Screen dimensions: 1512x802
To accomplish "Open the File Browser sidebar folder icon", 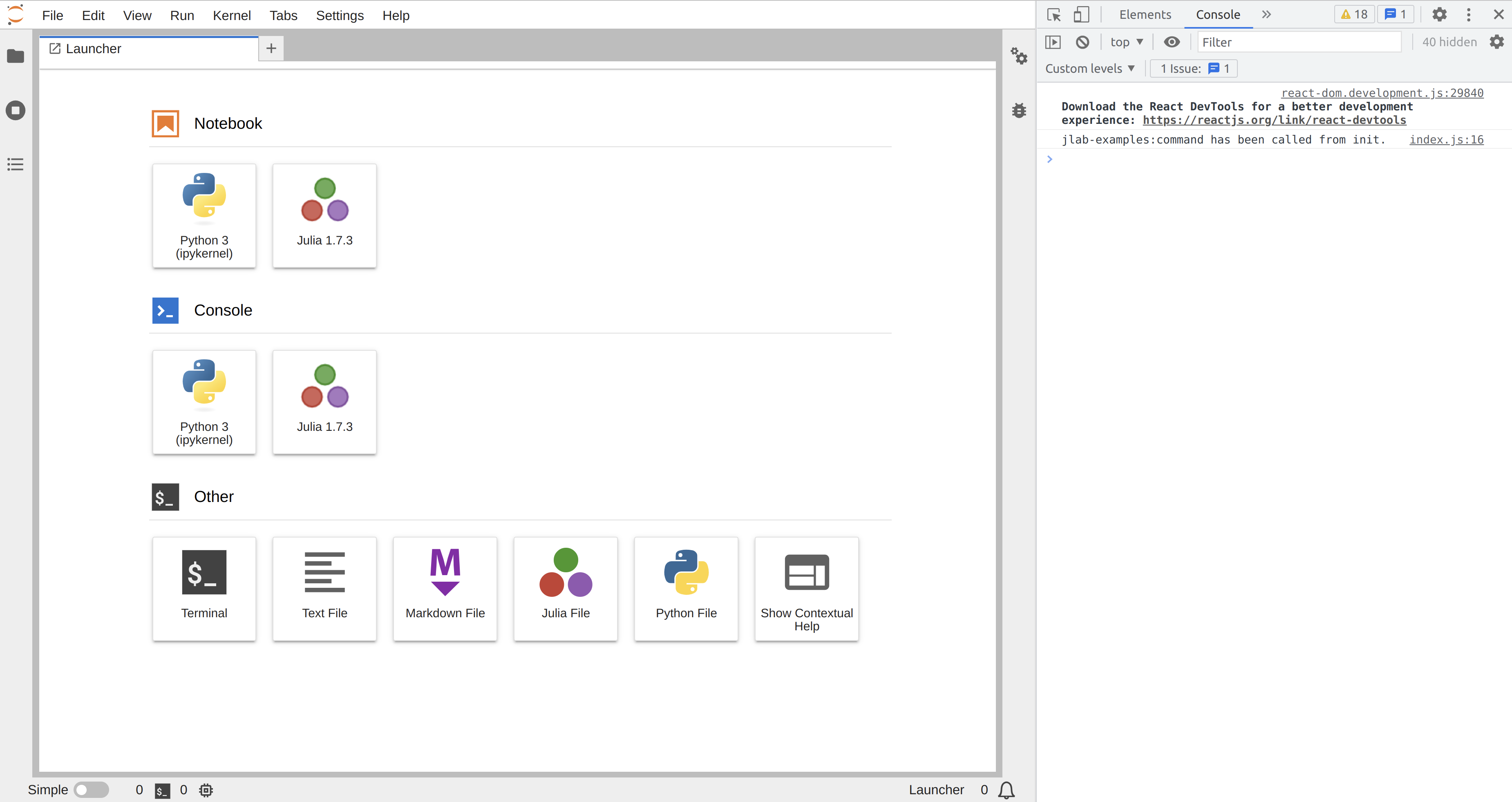I will pos(15,56).
